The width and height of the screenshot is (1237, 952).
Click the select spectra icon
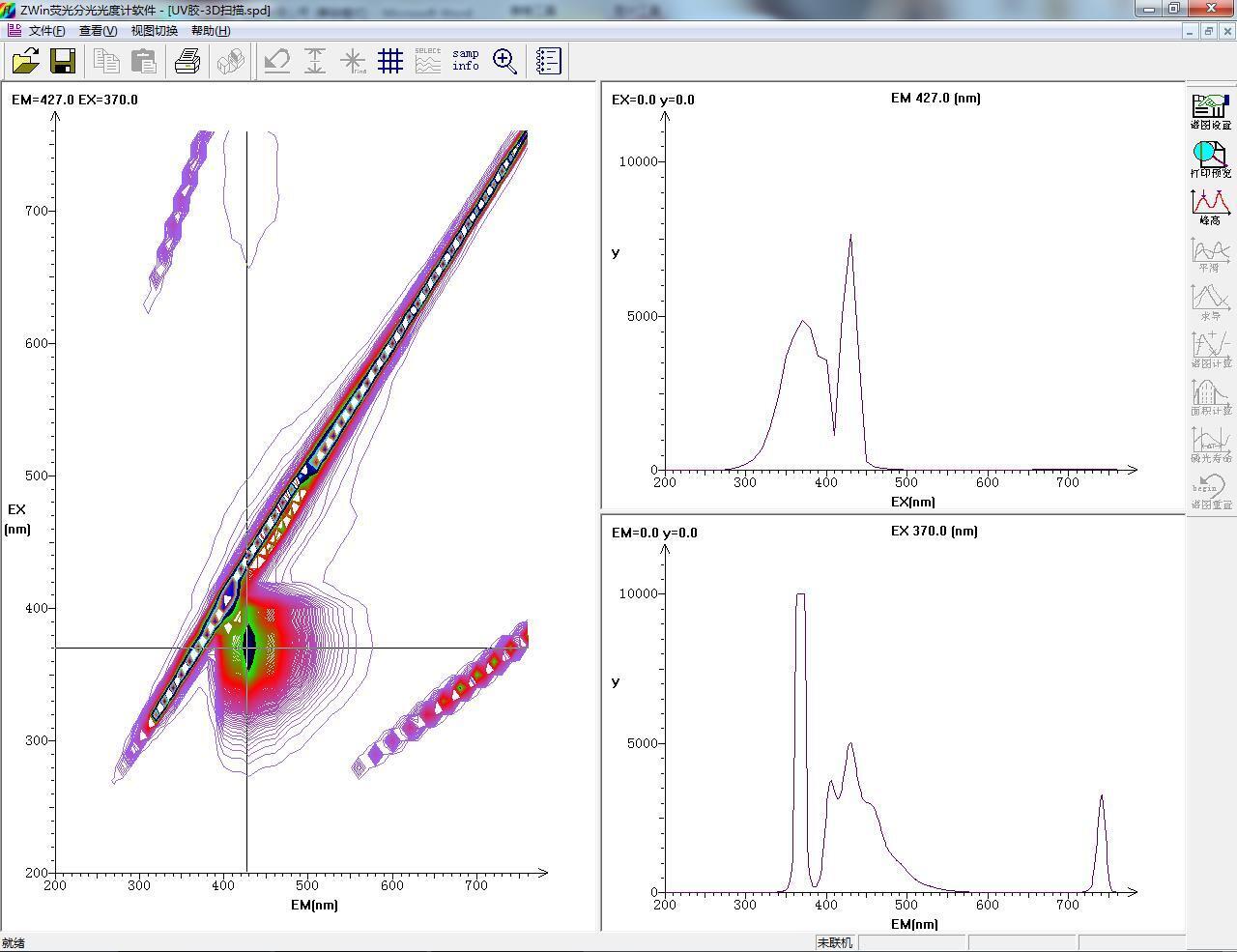[x=428, y=61]
